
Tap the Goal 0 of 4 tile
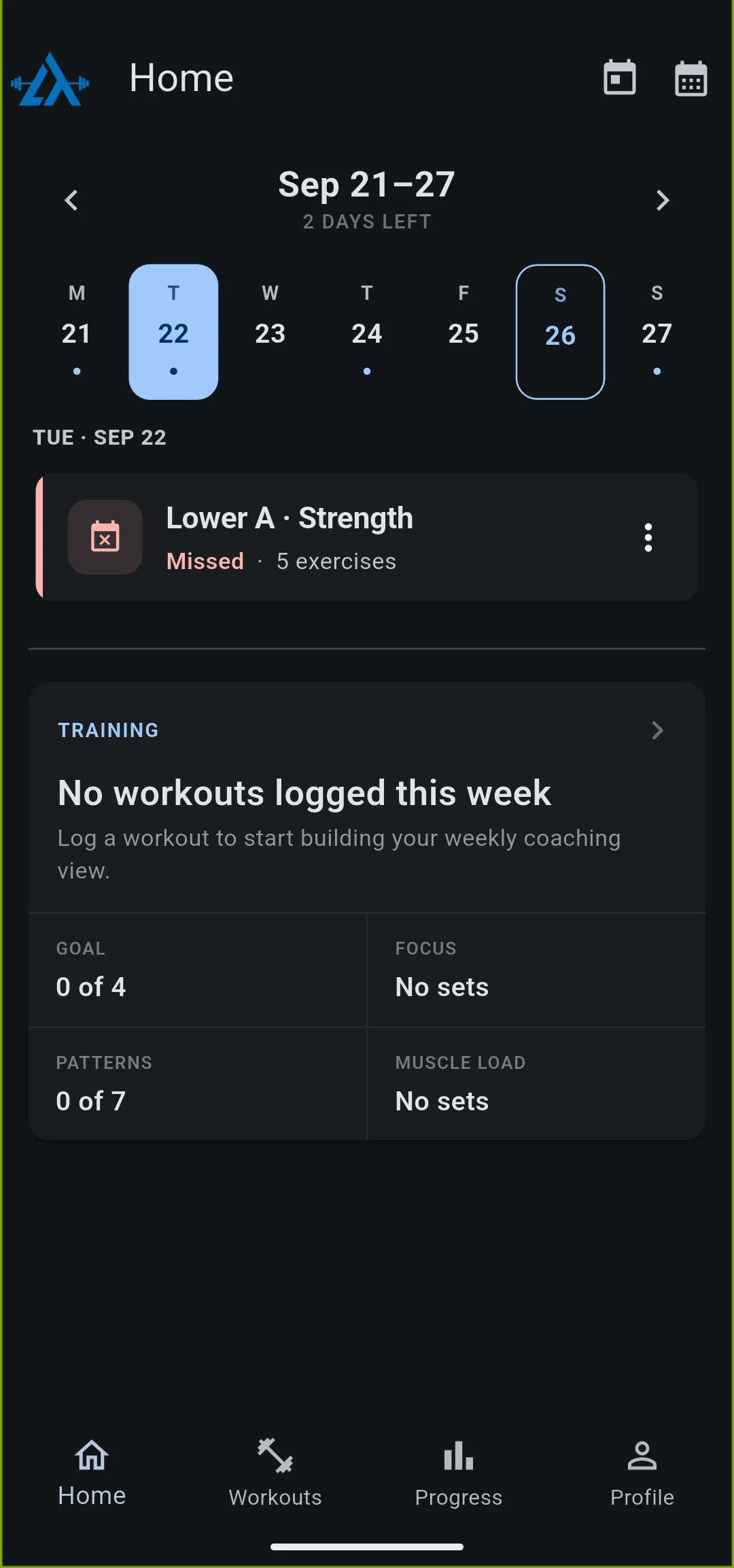[198, 970]
